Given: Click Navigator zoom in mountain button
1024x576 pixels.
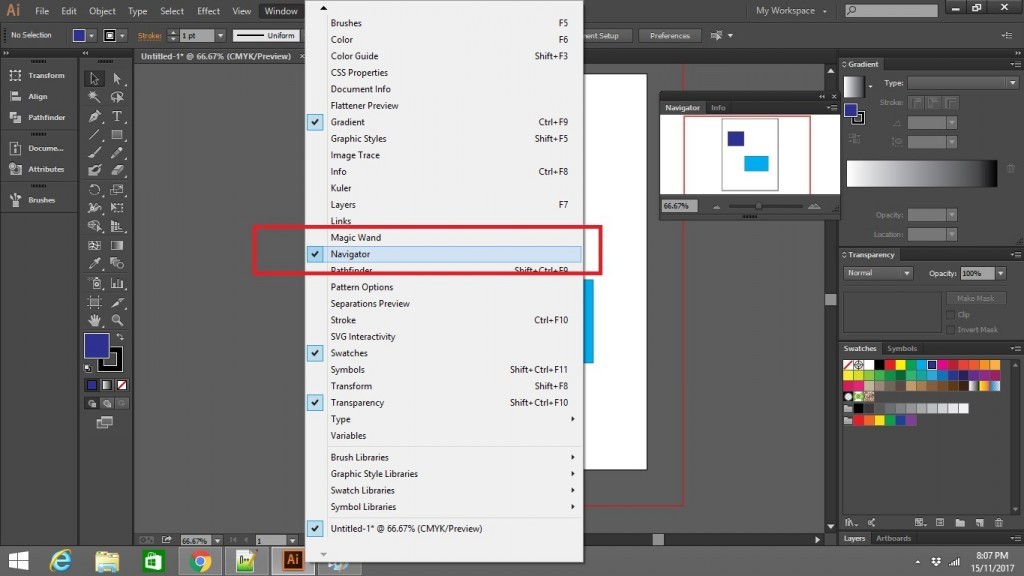Looking at the screenshot, I should (x=814, y=206).
